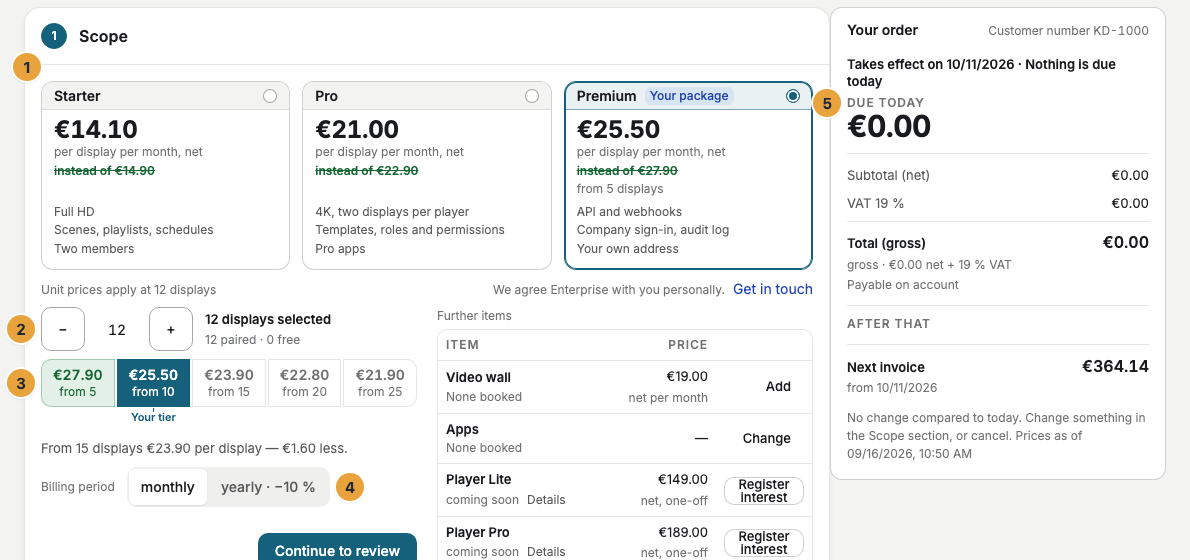Increase display count with plus button
The height and width of the screenshot is (560, 1190).
[x=171, y=329]
